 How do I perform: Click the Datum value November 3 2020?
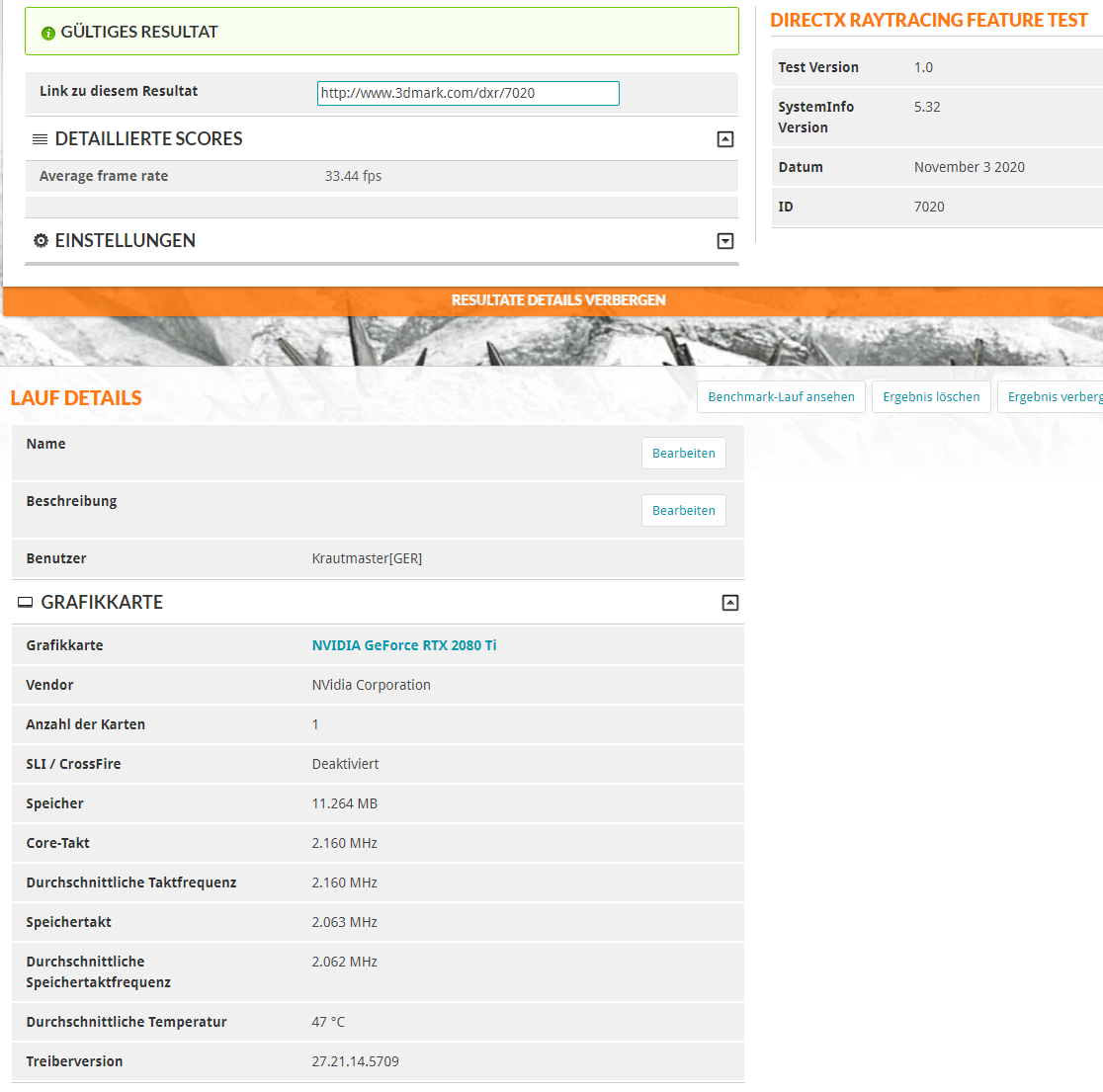point(969,167)
